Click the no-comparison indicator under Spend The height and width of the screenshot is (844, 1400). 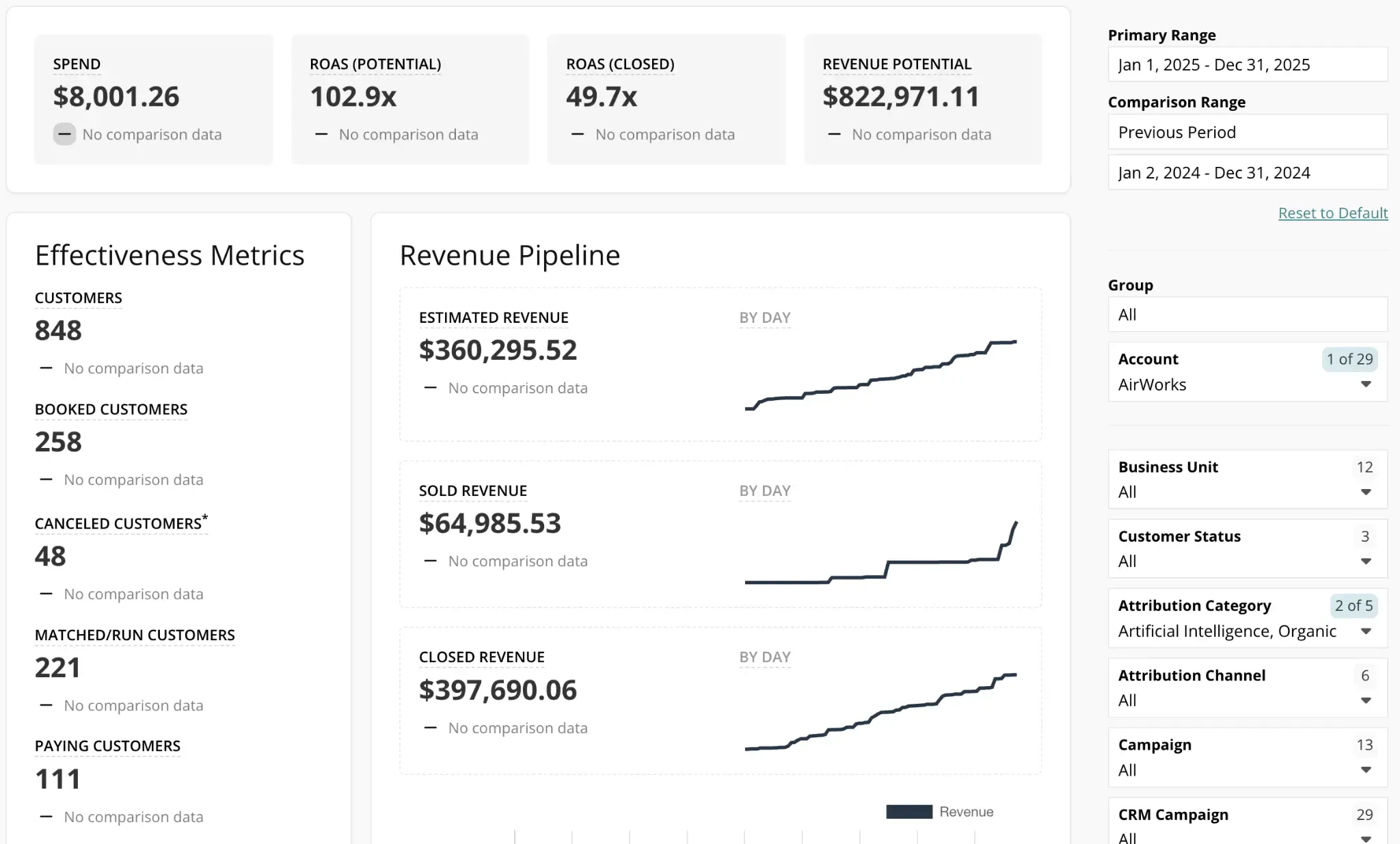[x=64, y=134]
